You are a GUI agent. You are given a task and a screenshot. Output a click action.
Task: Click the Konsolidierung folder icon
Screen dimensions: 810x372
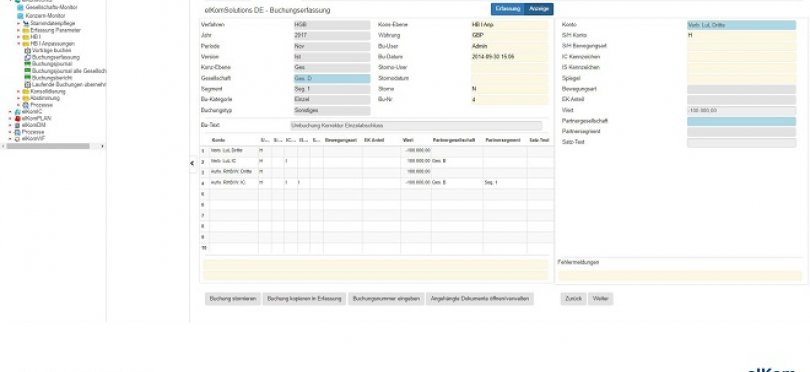[26, 91]
